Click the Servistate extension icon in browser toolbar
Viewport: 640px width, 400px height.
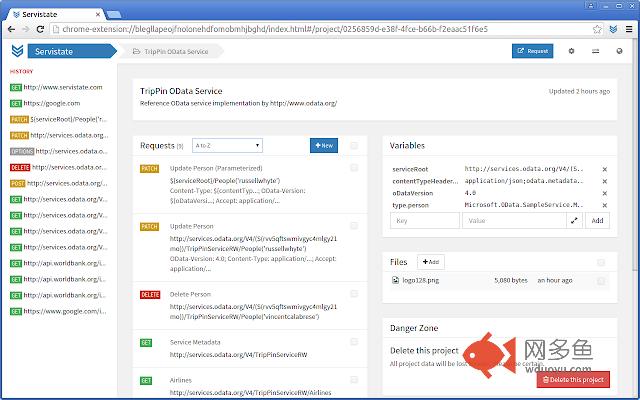coord(613,29)
